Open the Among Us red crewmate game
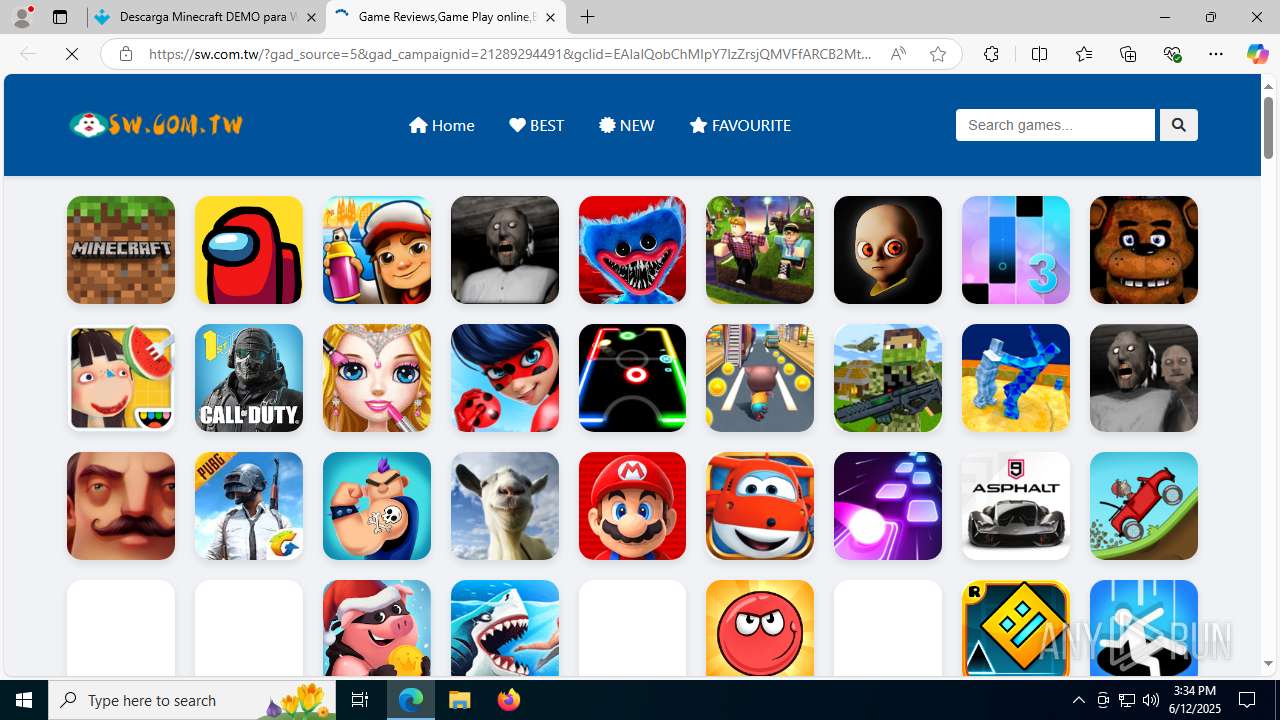 point(249,250)
